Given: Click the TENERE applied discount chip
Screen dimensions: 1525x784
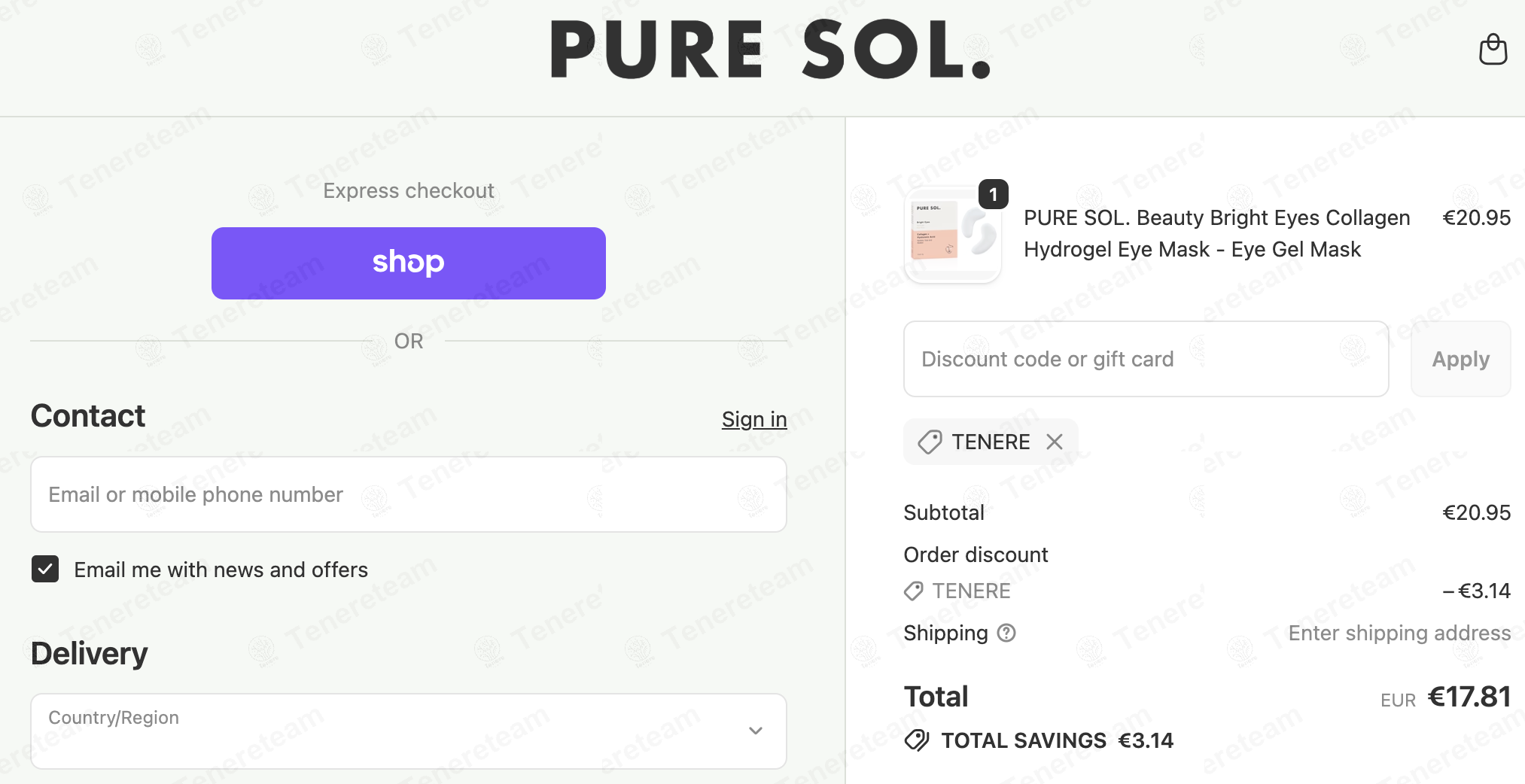Looking at the screenshot, I should 990,442.
